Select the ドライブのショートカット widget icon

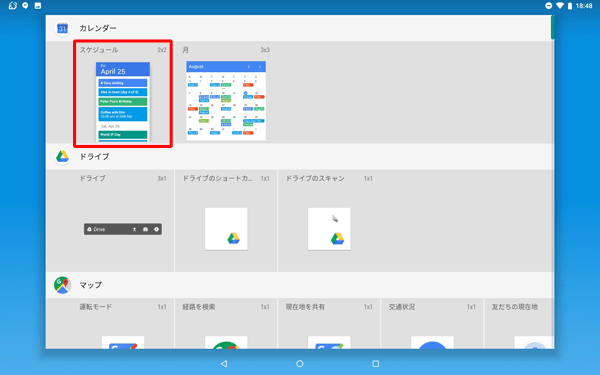point(226,229)
